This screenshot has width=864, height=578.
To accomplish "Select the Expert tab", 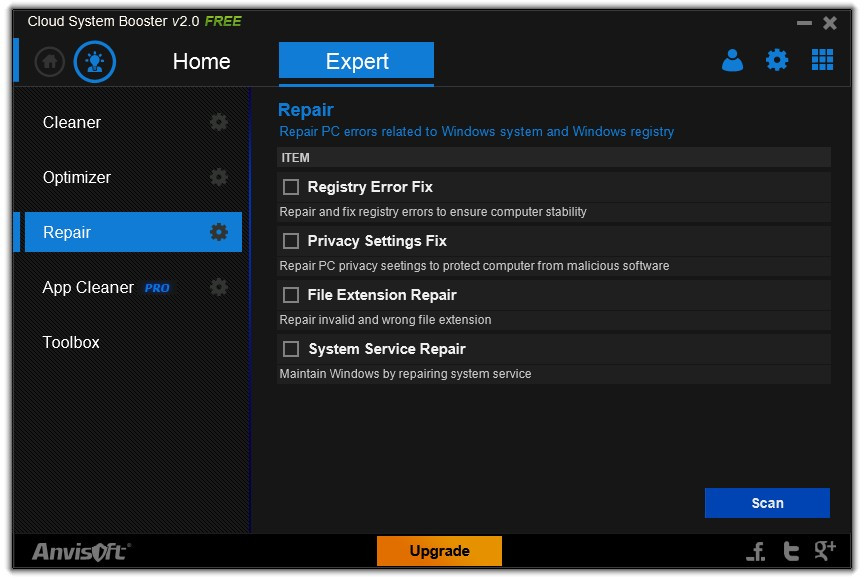I will pos(357,61).
